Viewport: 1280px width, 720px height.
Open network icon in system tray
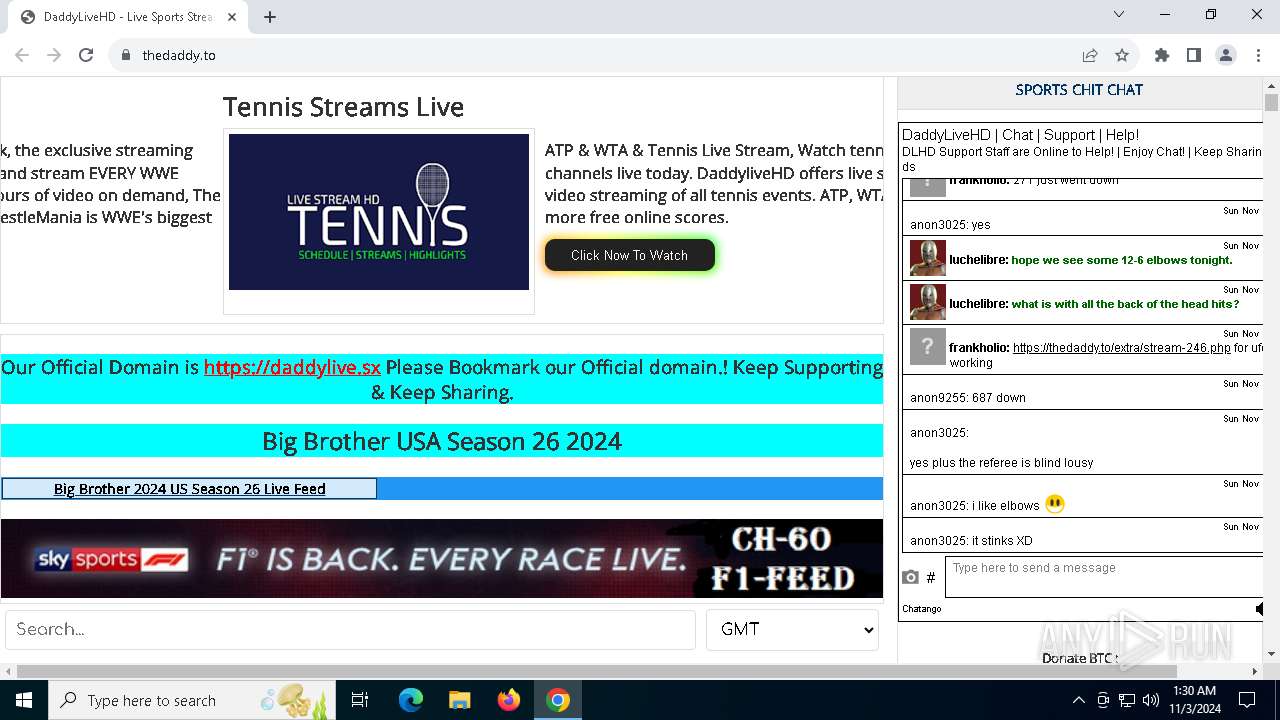point(1127,700)
